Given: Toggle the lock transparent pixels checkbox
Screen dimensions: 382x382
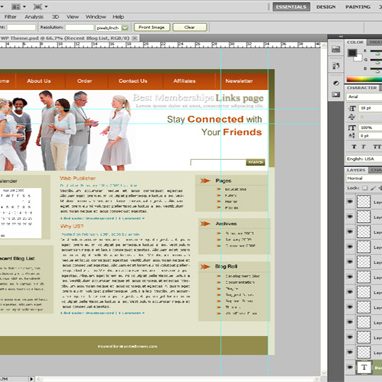Looking at the screenshot, I should pos(365,188).
